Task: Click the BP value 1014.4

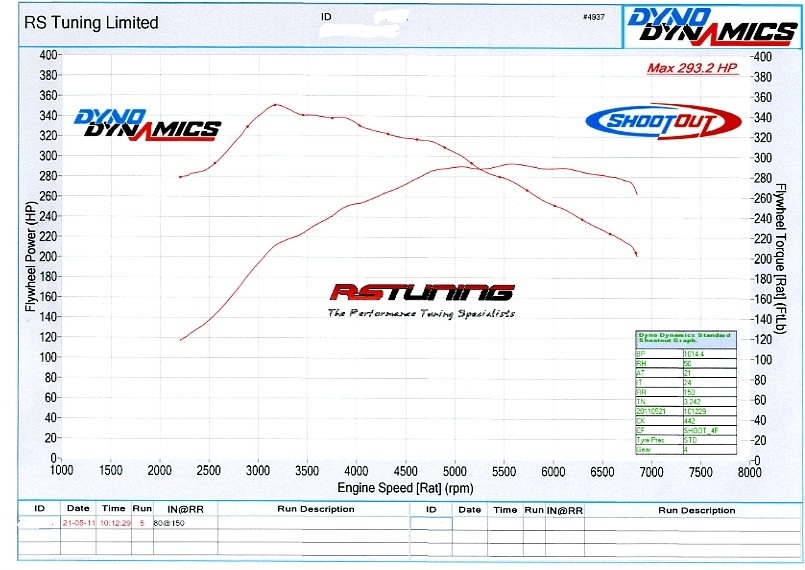Action: (x=694, y=354)
